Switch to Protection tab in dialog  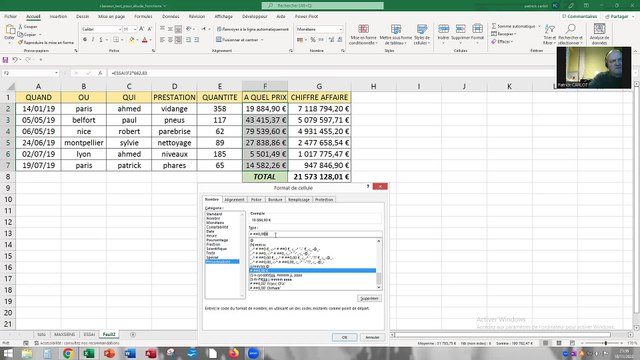point(324,200)
